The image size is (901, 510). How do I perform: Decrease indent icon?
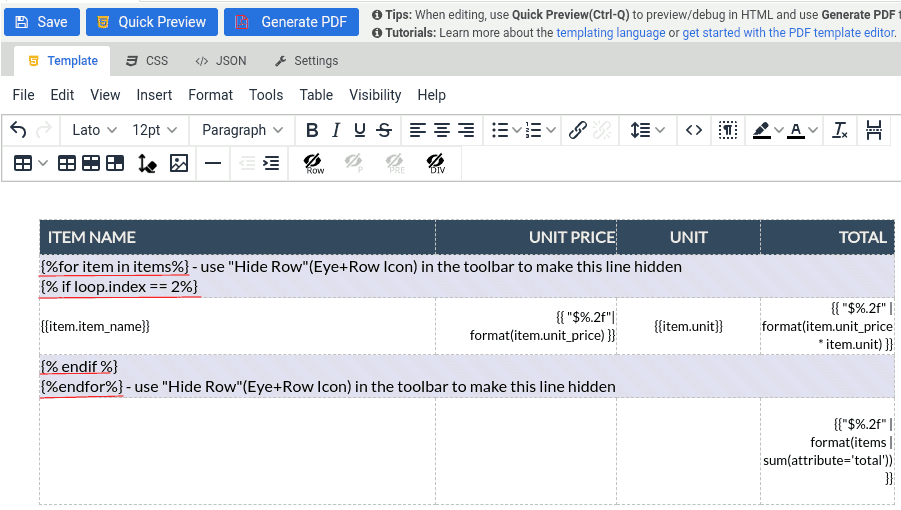pos(247,164)
